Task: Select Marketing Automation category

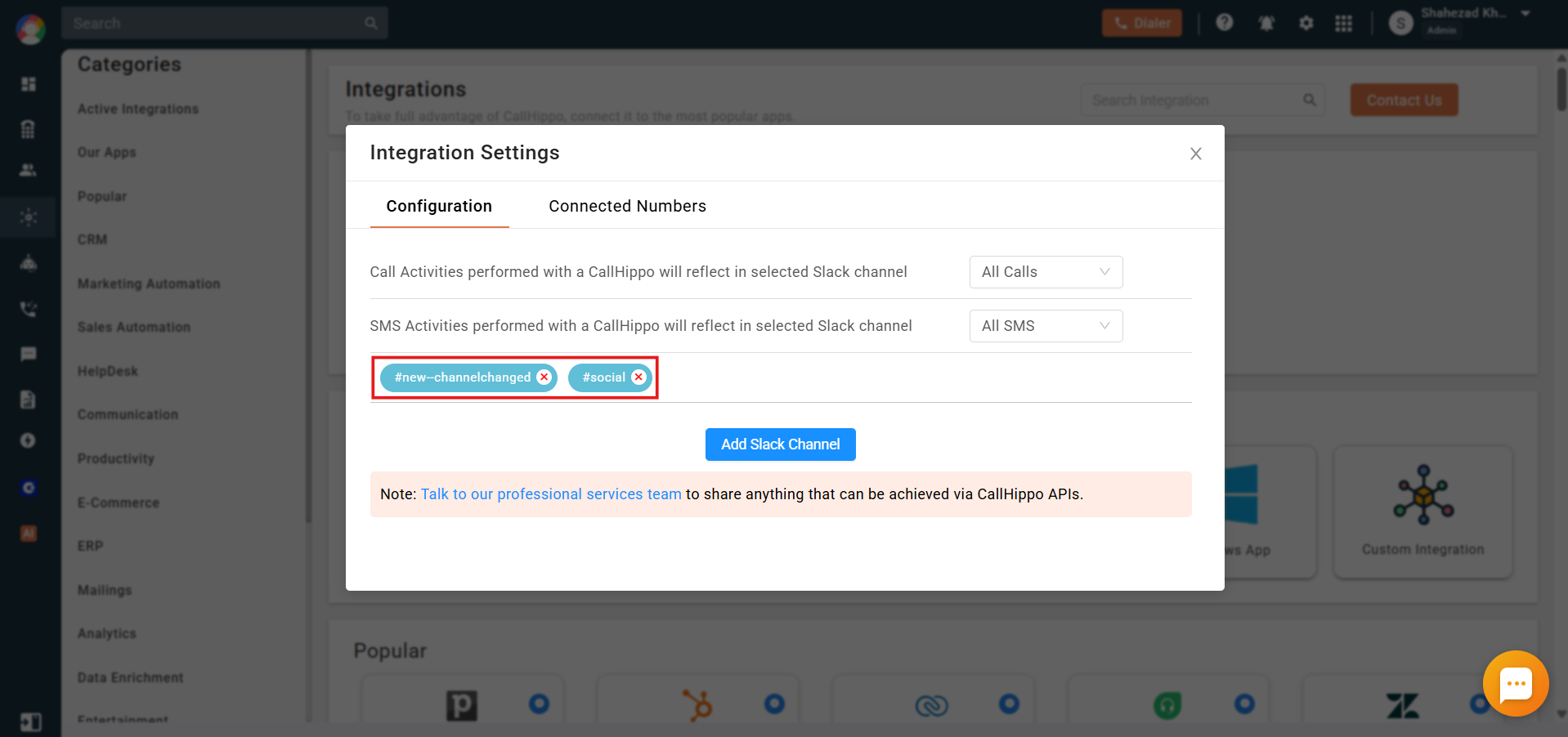Action: (x=149, y=284)
